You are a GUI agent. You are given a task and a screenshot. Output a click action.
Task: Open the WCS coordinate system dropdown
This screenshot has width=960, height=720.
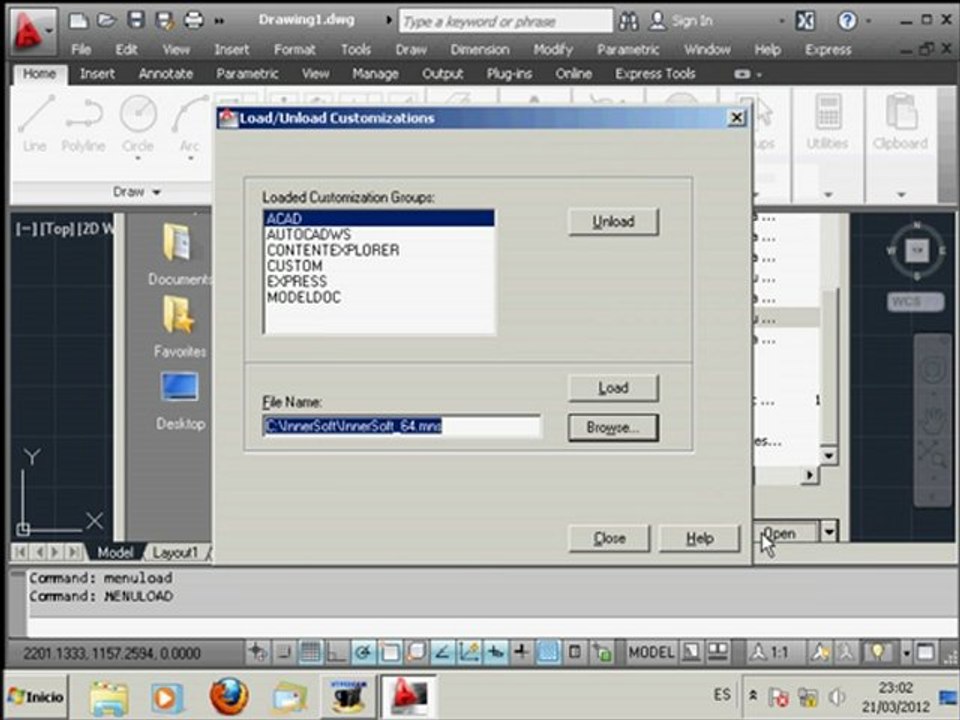pos(916,301)
